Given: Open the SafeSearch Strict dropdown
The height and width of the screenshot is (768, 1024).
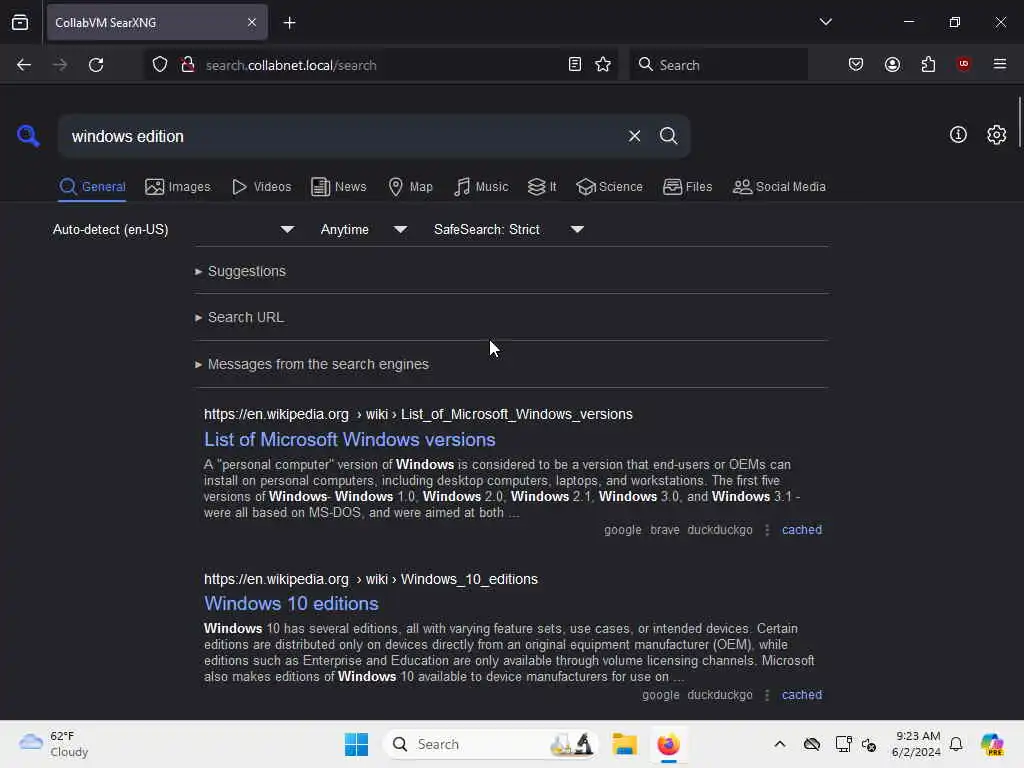Looking at the screenshot, I should [509, 229].
